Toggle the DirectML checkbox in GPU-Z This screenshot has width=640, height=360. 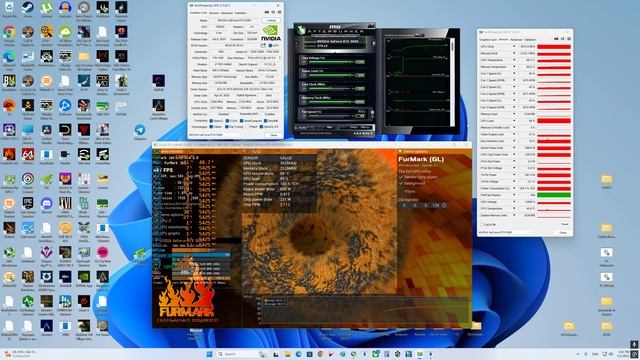click(265, 121)
